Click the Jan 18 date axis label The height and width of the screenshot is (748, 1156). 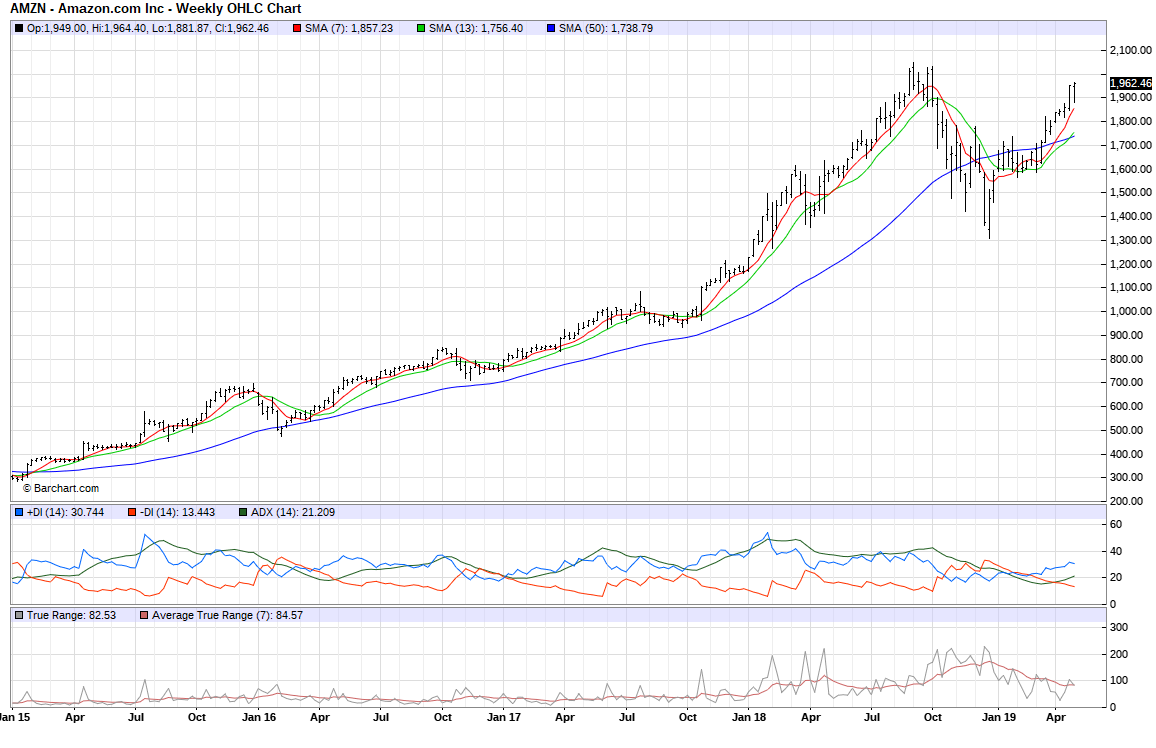tap(749, 717)
